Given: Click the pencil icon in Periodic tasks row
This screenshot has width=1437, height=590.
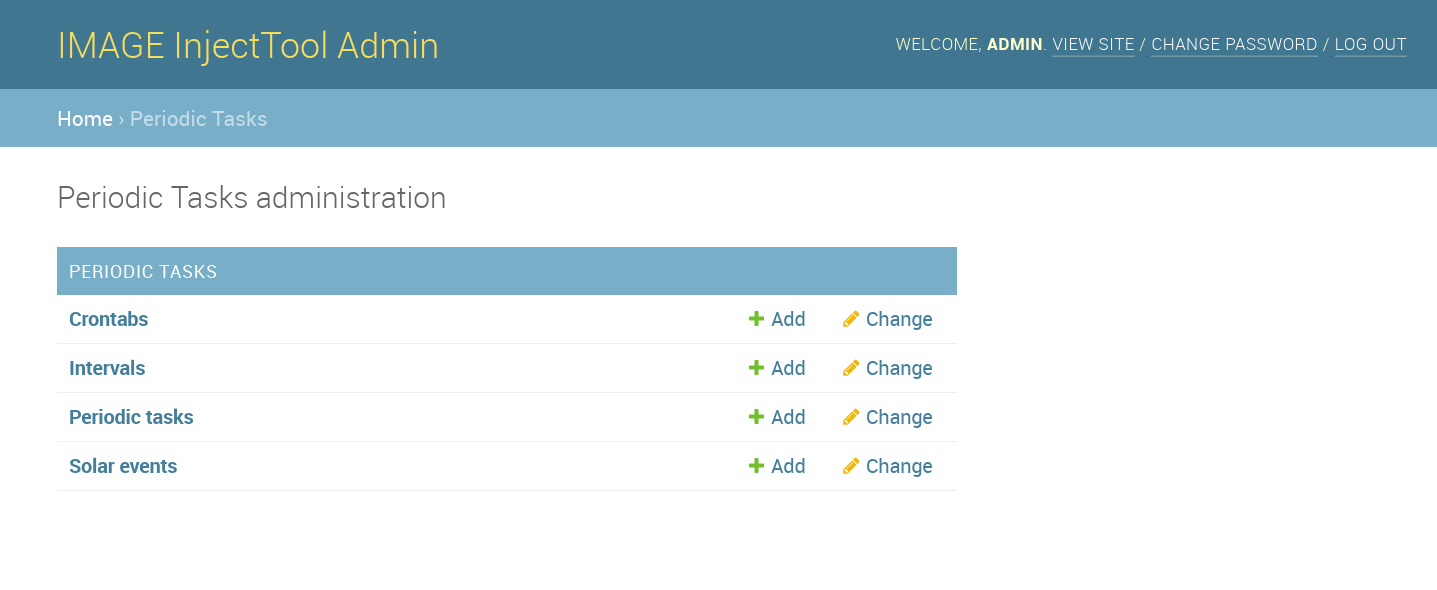Looking at the screenshot, I should click(x=851, y=417).
